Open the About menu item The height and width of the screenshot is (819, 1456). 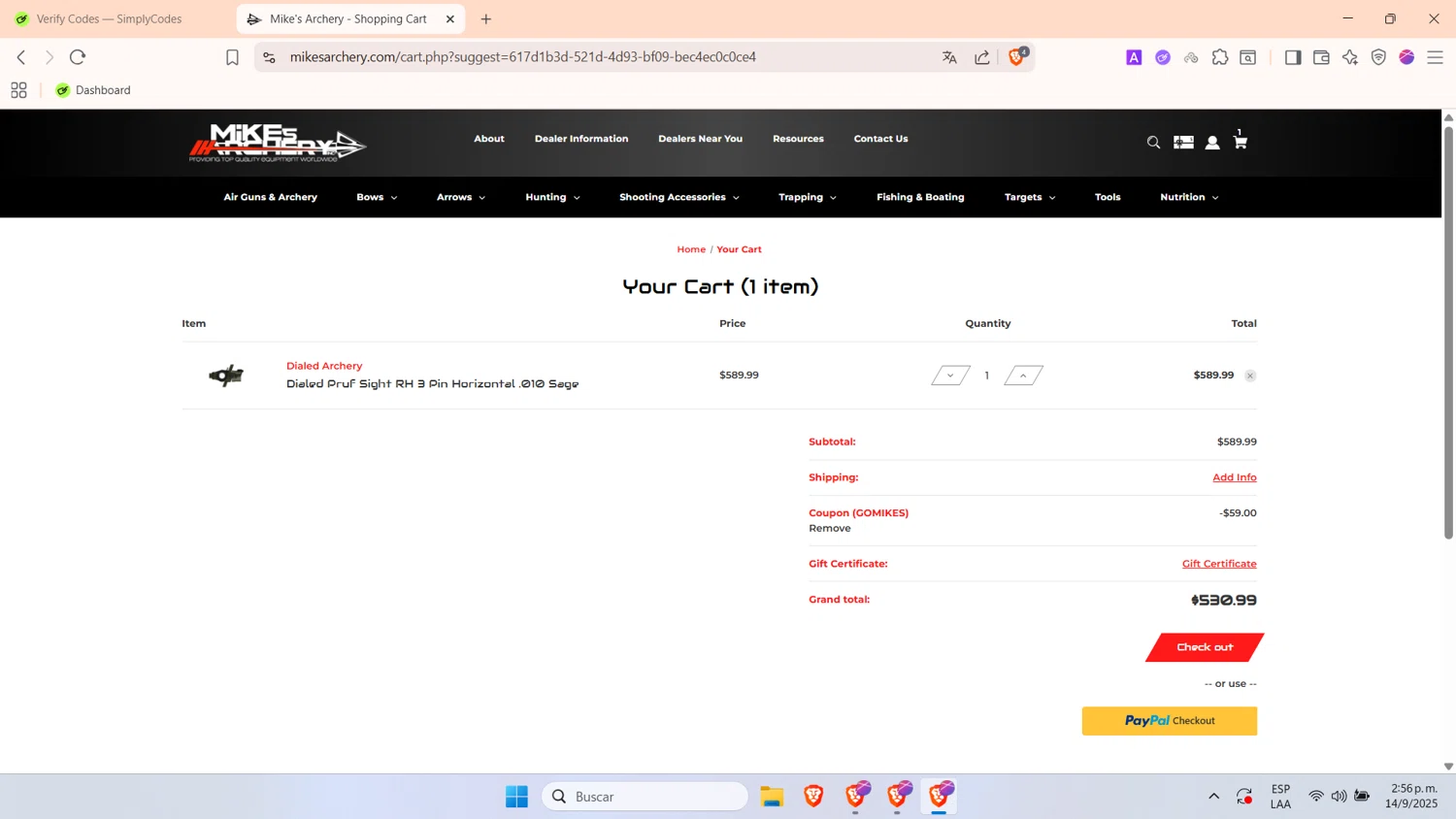pyautogui.click(x=489, y=139)
